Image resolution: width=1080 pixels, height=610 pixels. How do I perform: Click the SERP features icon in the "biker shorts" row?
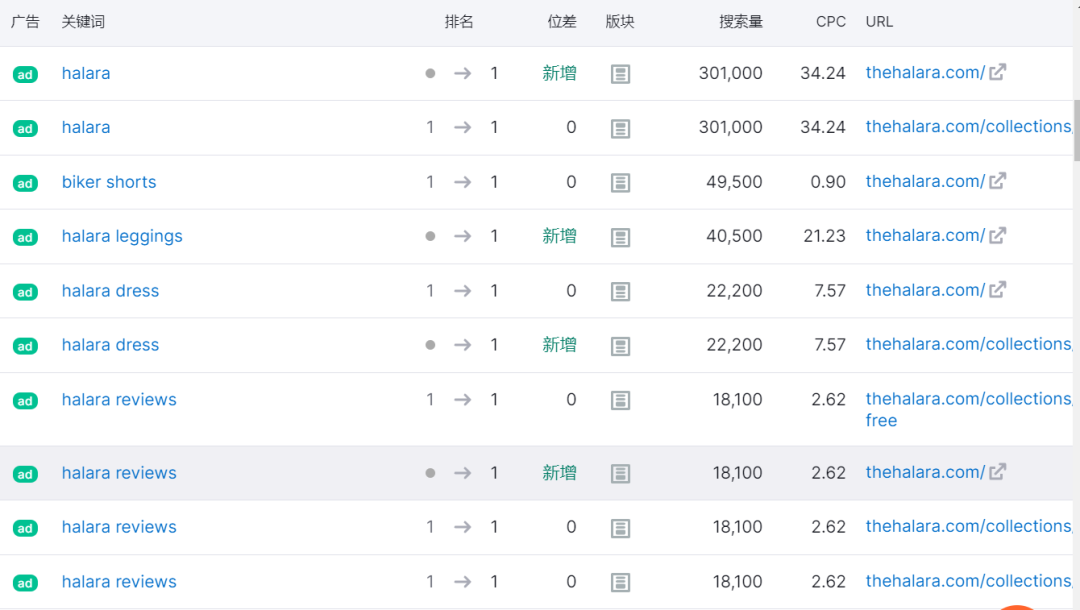[x=620, y=182]
